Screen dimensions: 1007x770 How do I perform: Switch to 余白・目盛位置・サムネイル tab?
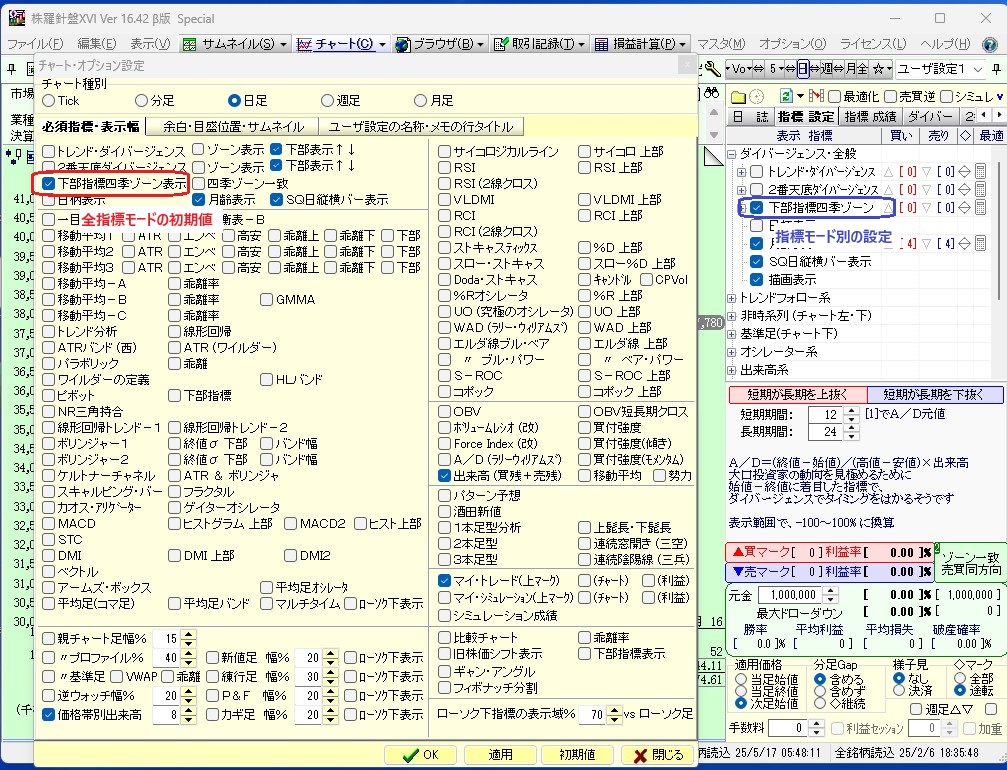click(233, 127)
